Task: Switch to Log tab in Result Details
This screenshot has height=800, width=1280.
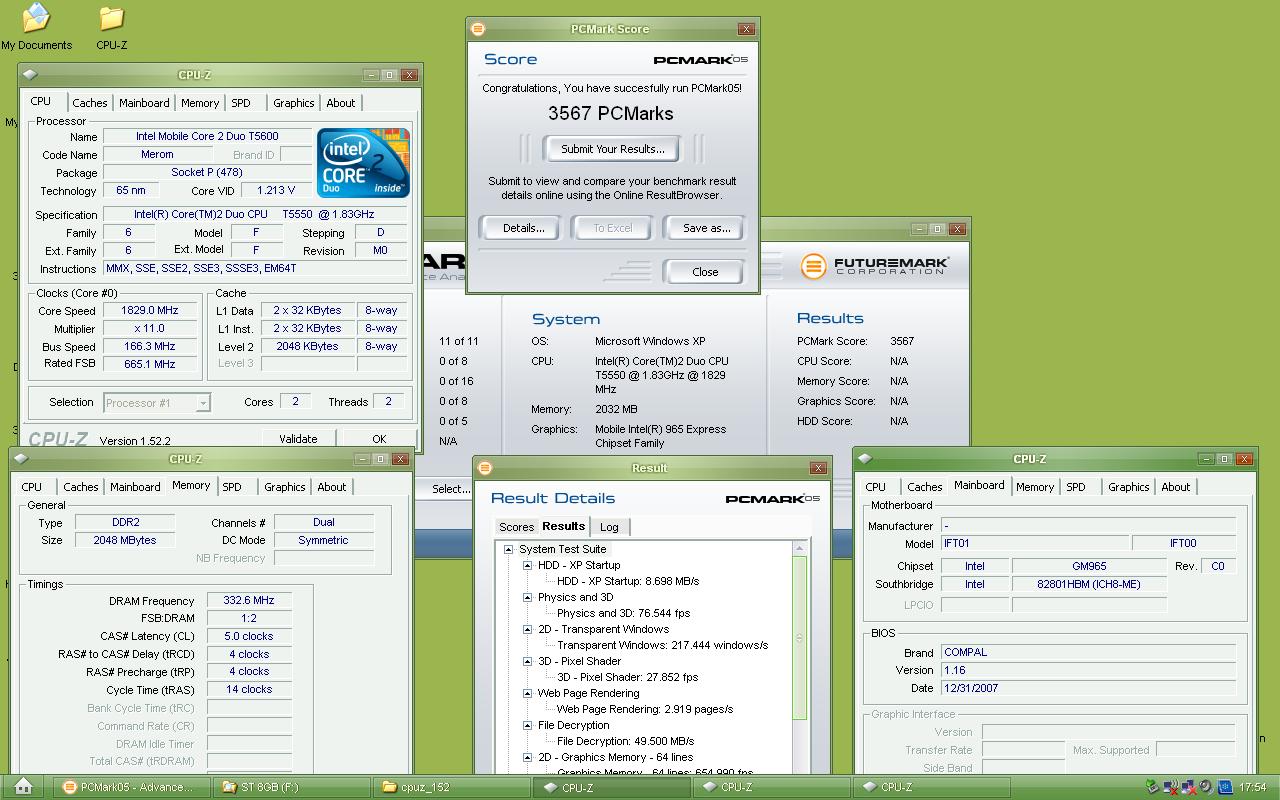Action: coord(609,527)
